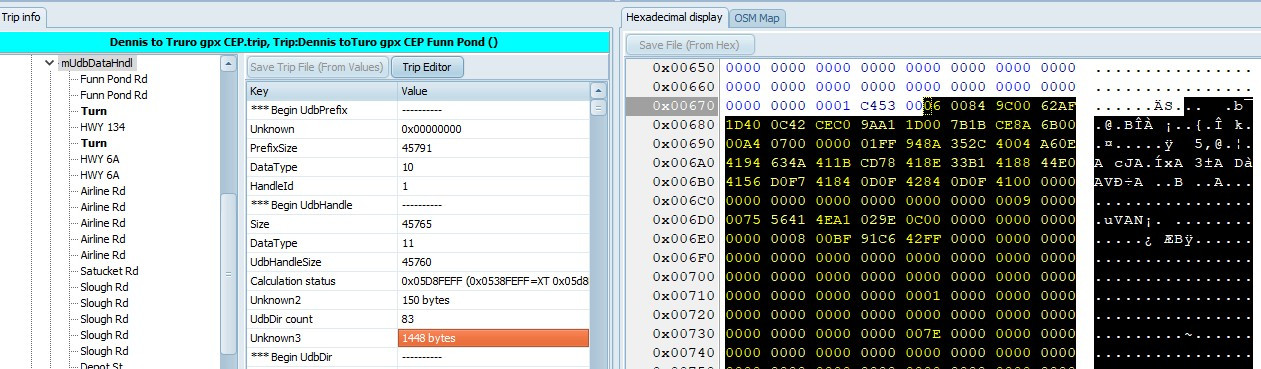Select the HandleId key cell
This screenshot has width=1261, height=369.
point(321,186)
